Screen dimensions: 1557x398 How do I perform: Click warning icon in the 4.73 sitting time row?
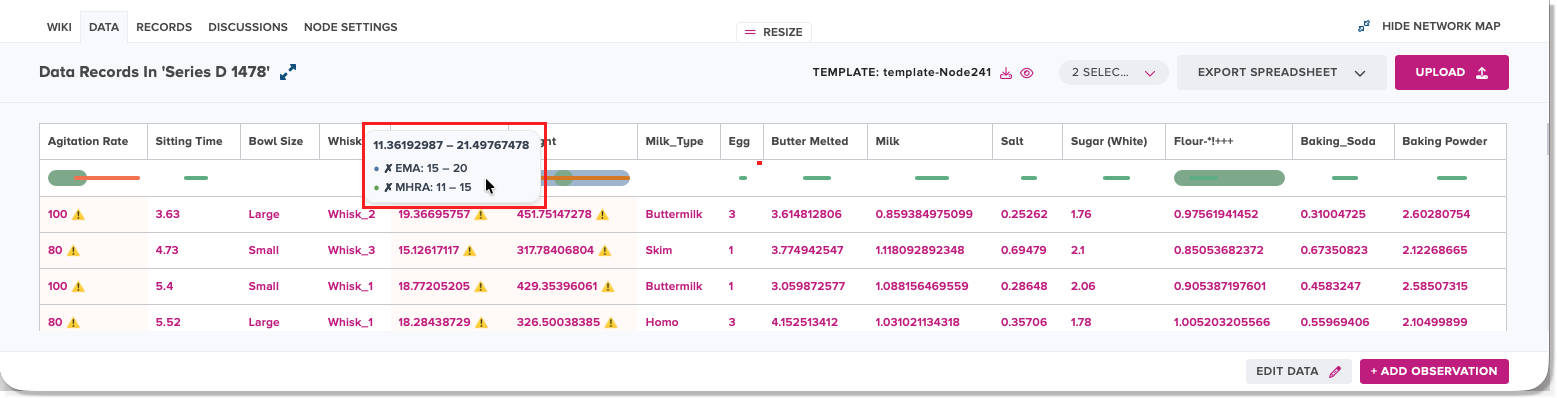[72, 250]
